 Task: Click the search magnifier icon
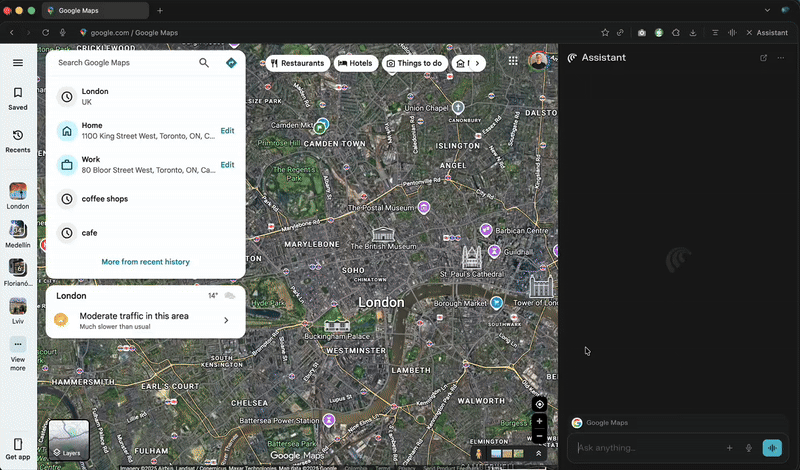(204, 63)
